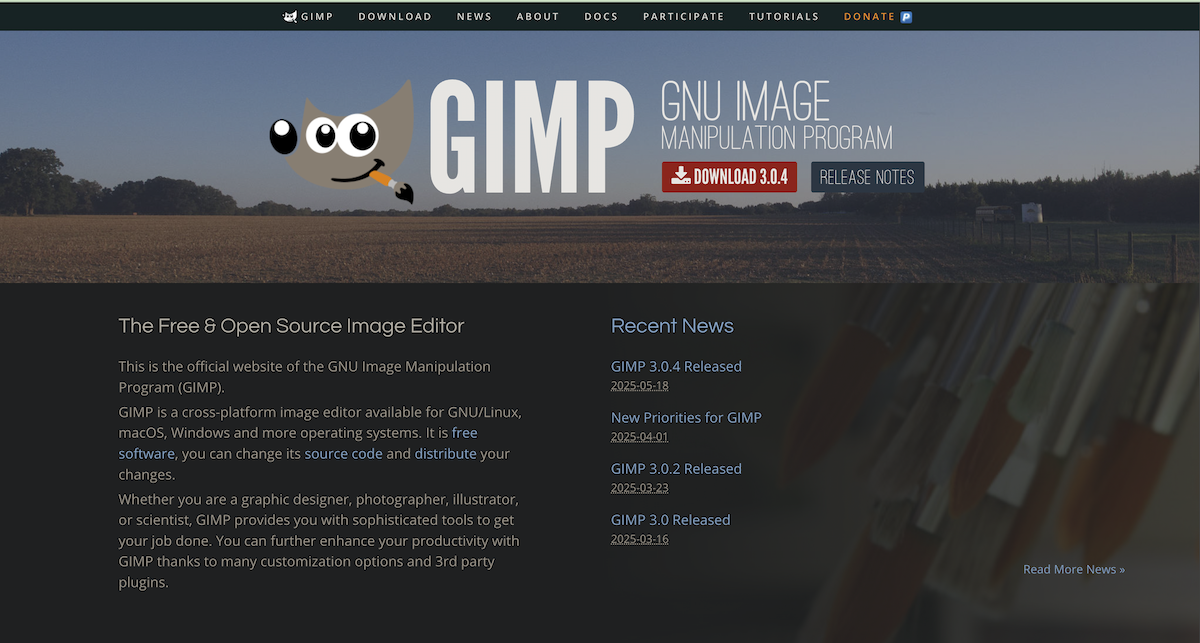This screenshot has height=643, width=1200.
Task: Follow the free software link
Action: [x=298, y=443]
